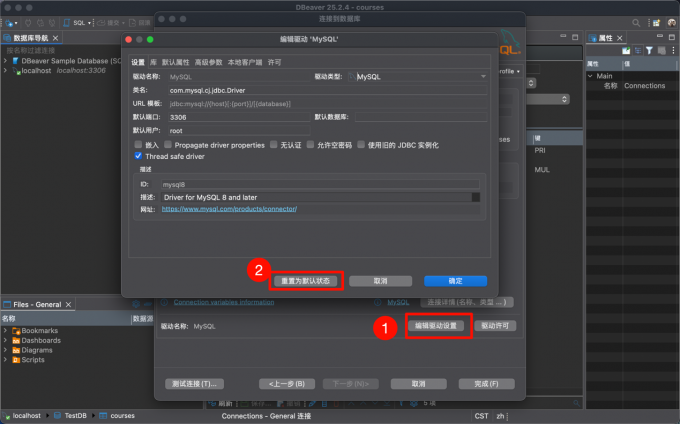Screen dimensions: 680x424
Task: Close the 数据库导航 tab with its X
Action: click(x=56, y=38)
